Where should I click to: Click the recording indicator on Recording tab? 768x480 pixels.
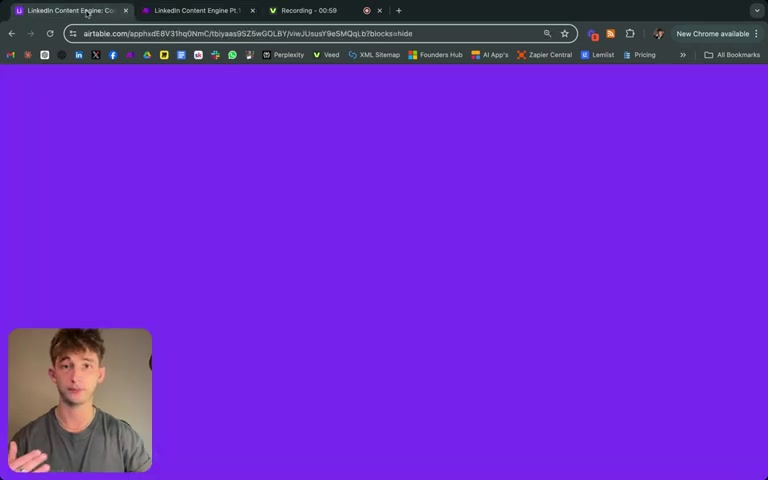[x=367, y=11]
